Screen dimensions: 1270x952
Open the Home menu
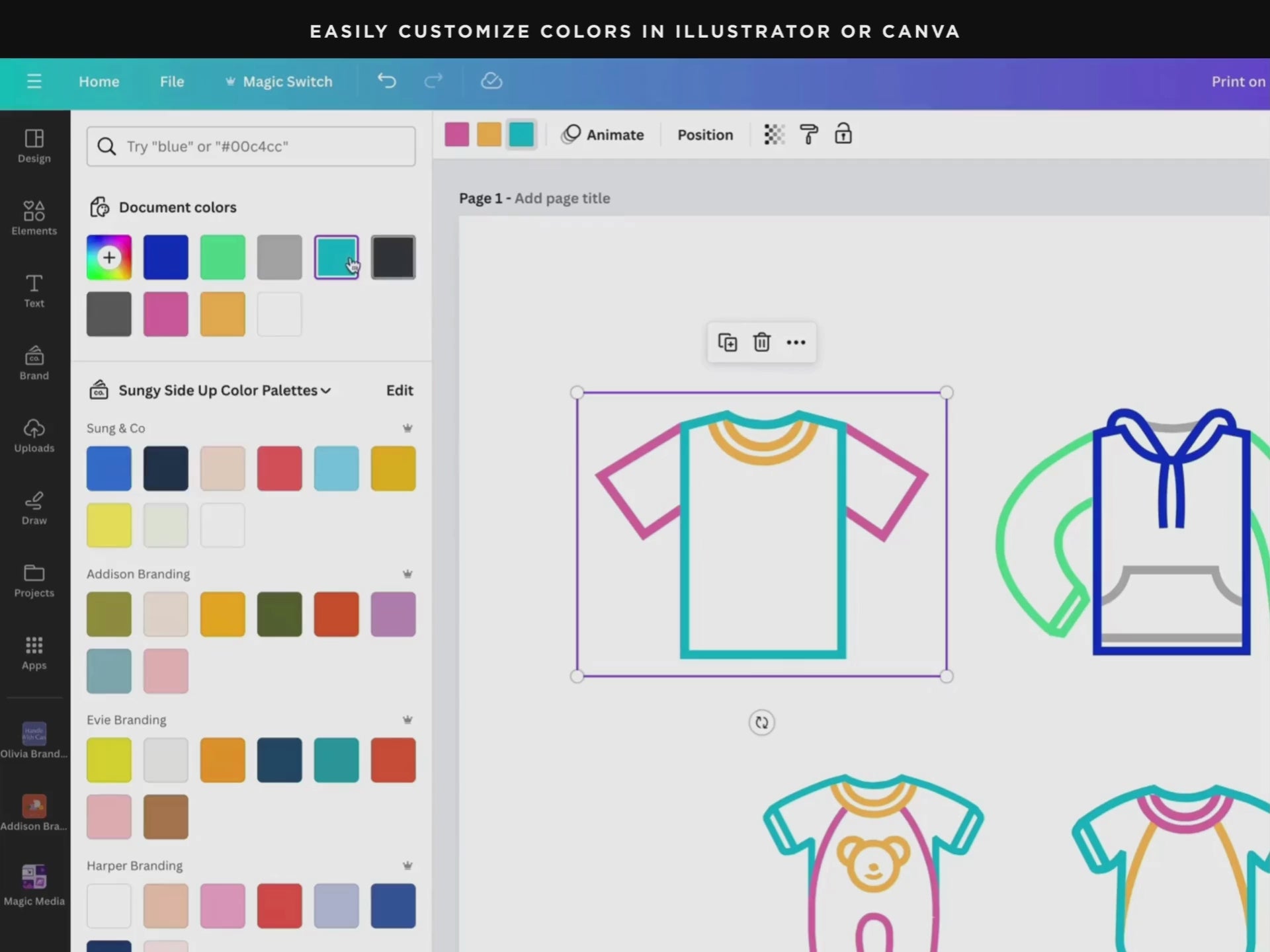pyautogui.click(x=99, y=81)
